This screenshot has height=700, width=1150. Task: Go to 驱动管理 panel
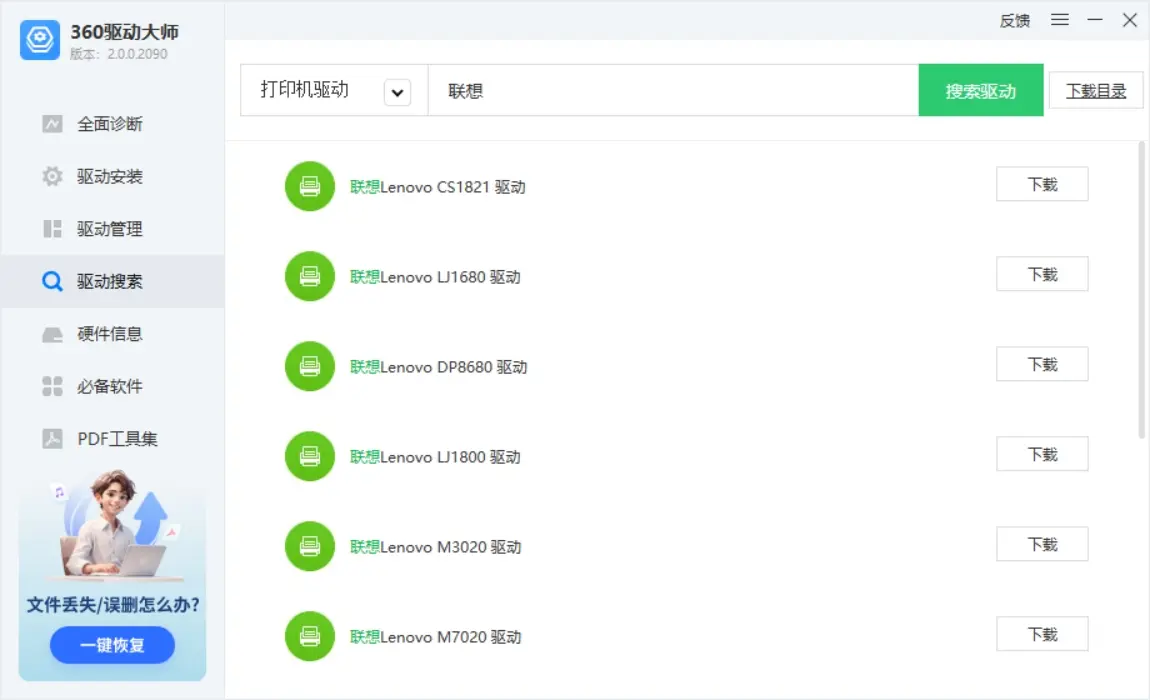[x=111, y=229]
